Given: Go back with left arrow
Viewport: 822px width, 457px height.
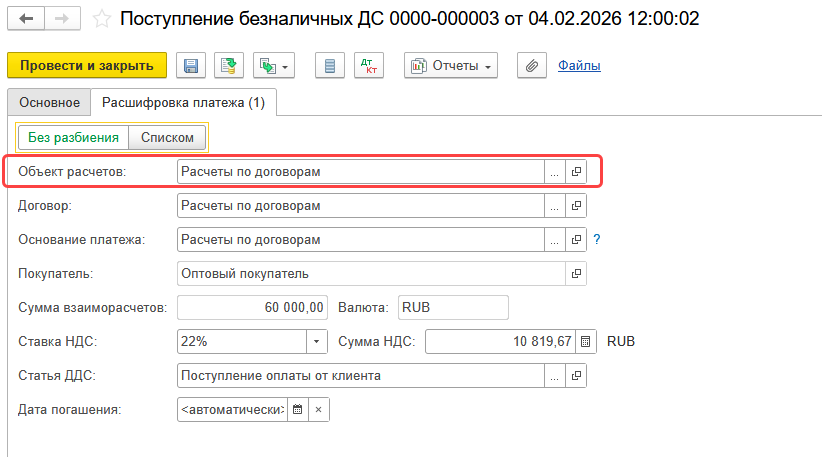Looking at the screenshot, I should tap(26, 19).
